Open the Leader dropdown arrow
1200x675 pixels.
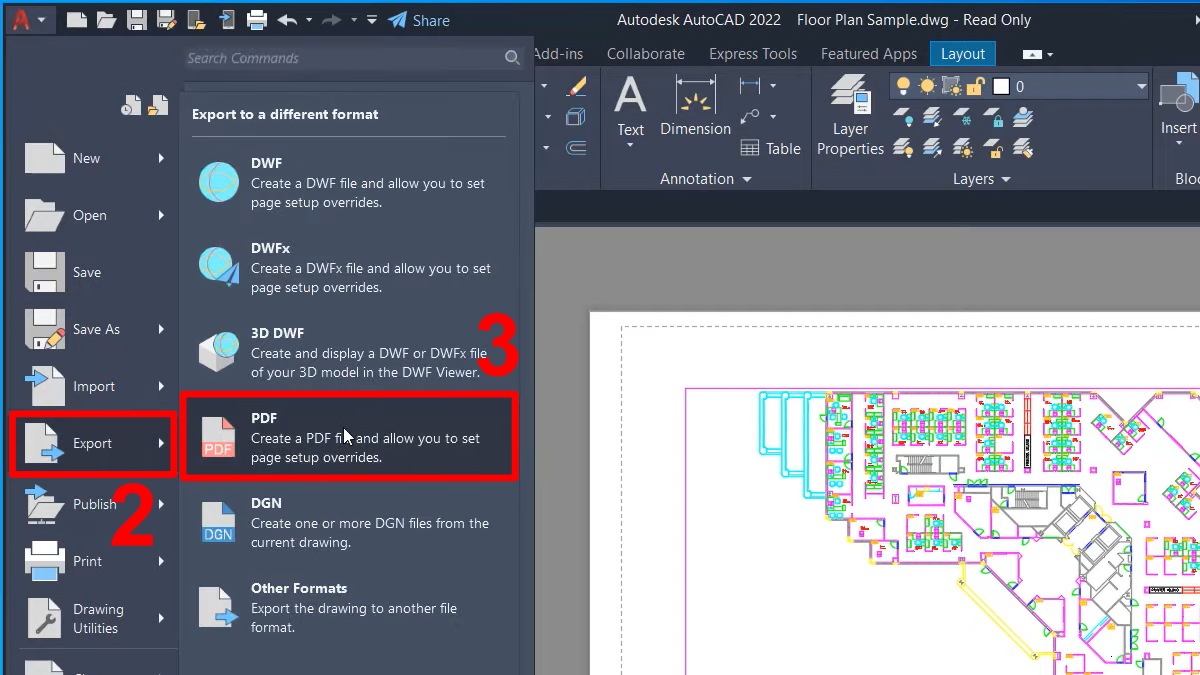(773, 117)
